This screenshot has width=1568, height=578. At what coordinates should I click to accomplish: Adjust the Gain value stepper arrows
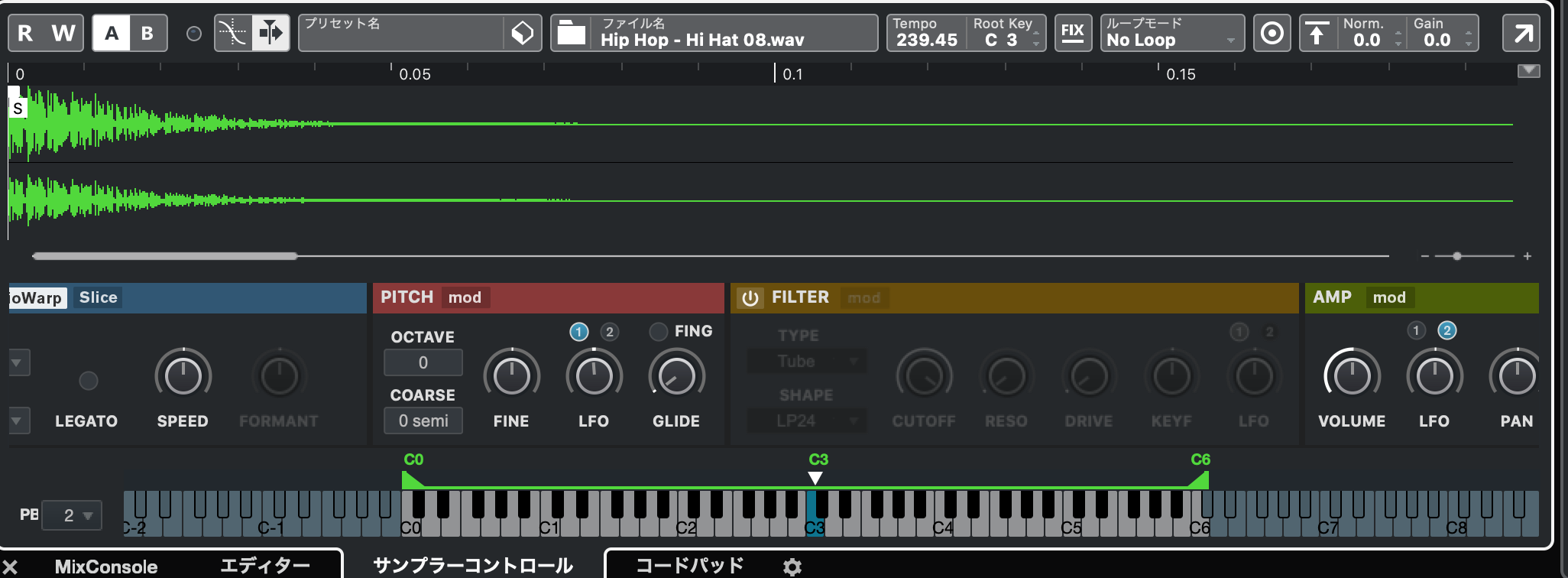(x=1469, y=39)
